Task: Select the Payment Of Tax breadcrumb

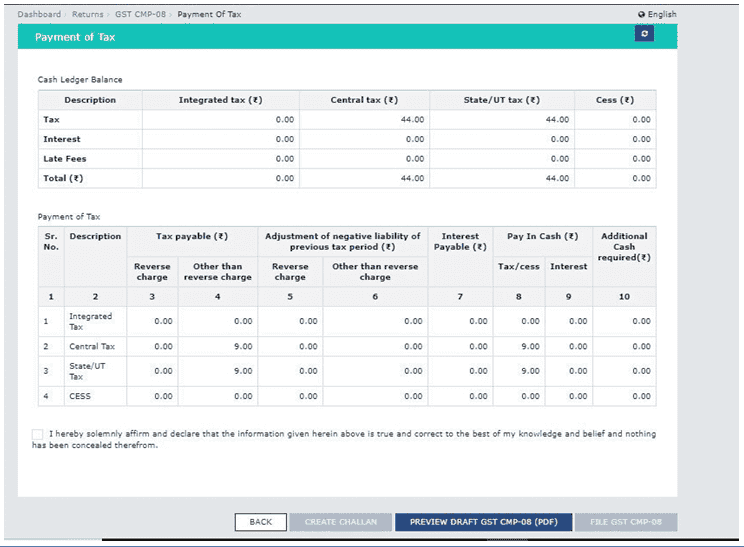Action: (x=209, y=14)
